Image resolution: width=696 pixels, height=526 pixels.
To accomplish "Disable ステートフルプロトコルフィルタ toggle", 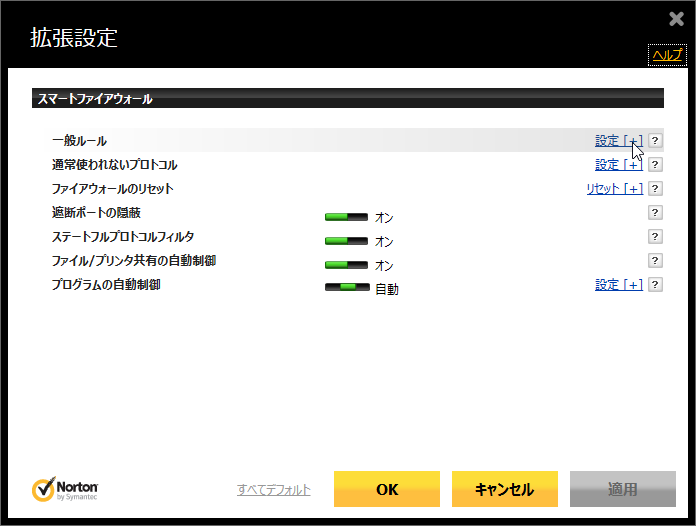I will coord(347,241).
